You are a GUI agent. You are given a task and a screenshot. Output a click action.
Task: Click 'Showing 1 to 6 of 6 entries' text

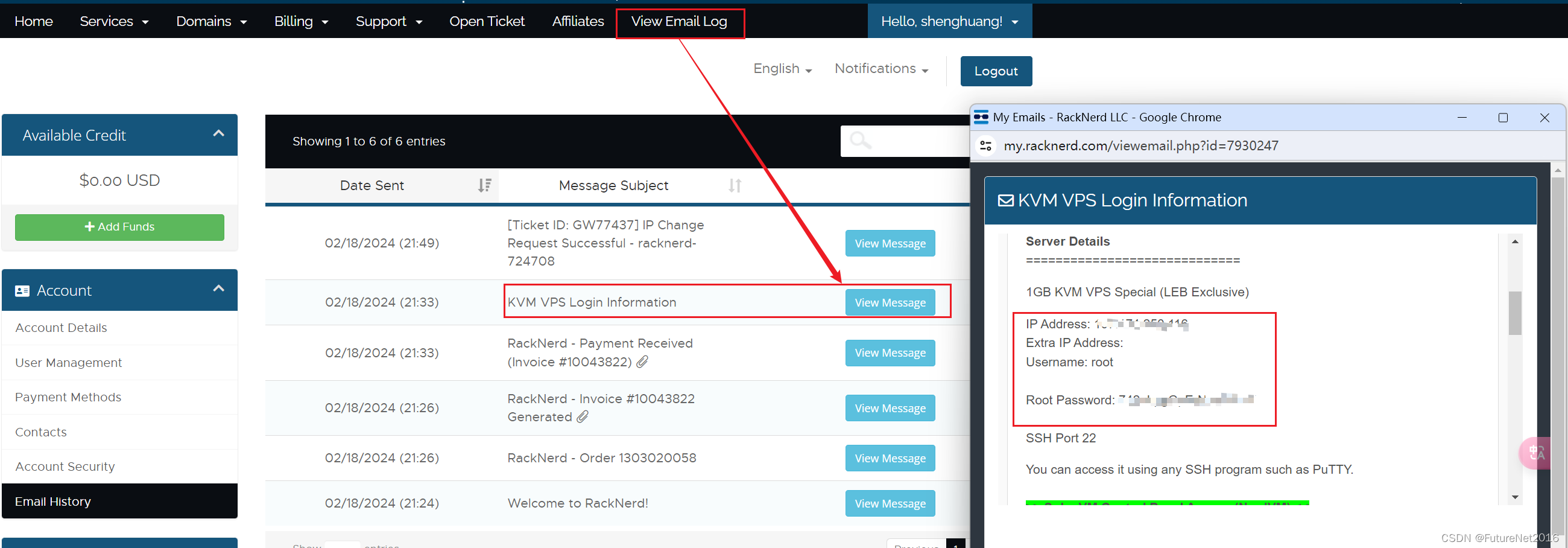(x=369, y=141)
